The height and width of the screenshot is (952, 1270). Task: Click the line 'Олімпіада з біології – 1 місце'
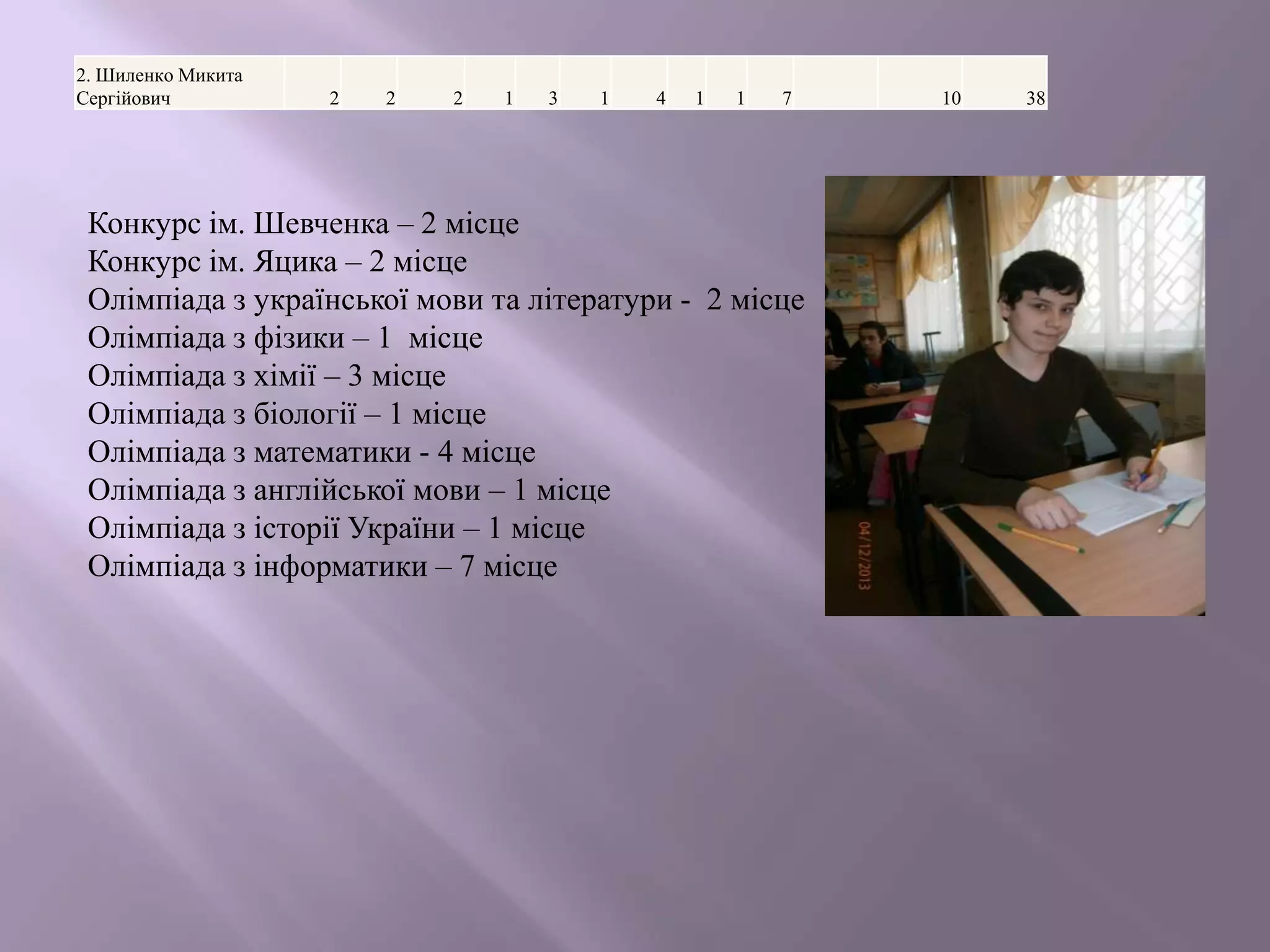(286, 414)
